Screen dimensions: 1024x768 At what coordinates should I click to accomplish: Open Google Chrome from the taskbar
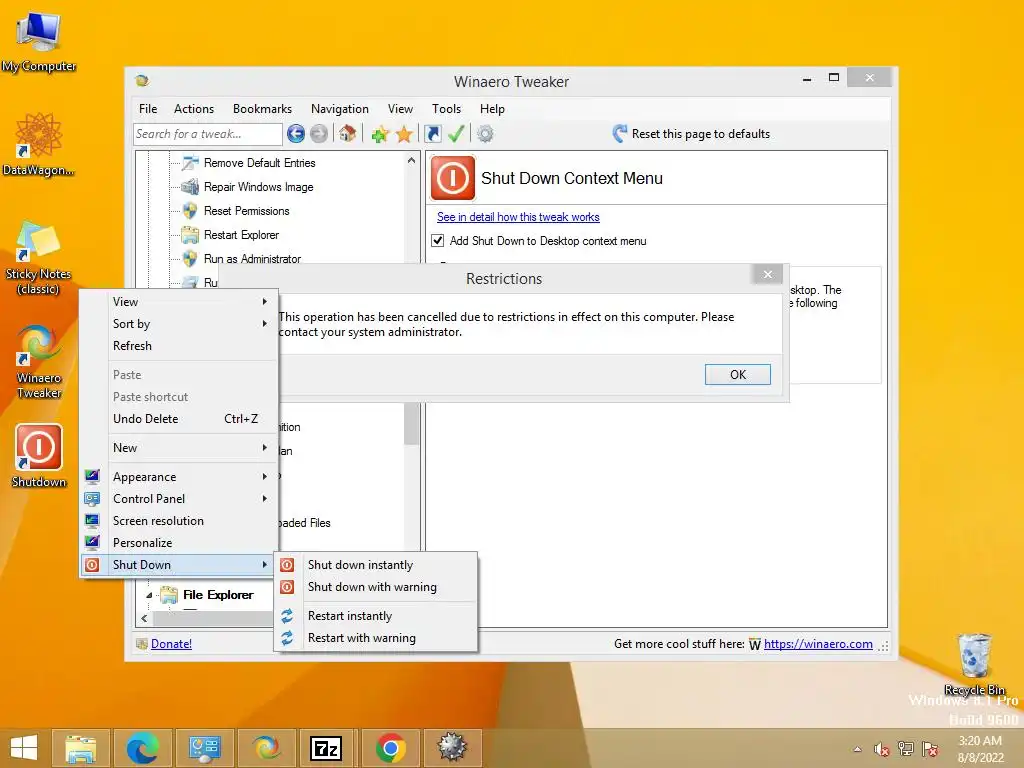click(391, 748)
